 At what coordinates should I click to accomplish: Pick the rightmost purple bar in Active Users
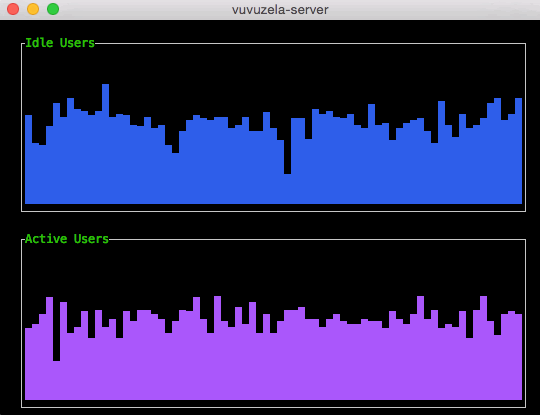click(x=519, y=357)
